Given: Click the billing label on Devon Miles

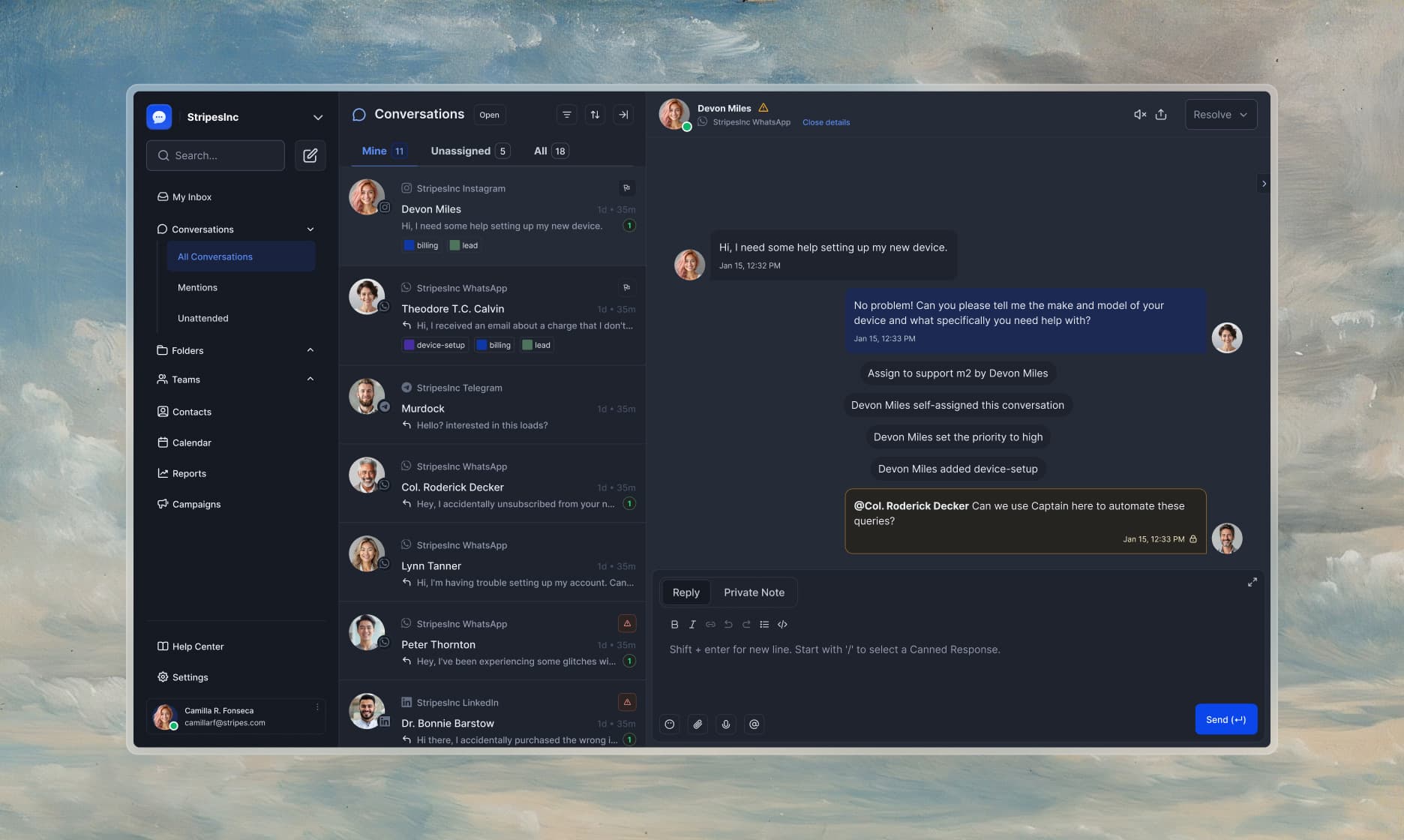Looking at the screenshot, I should click(421, 245).
